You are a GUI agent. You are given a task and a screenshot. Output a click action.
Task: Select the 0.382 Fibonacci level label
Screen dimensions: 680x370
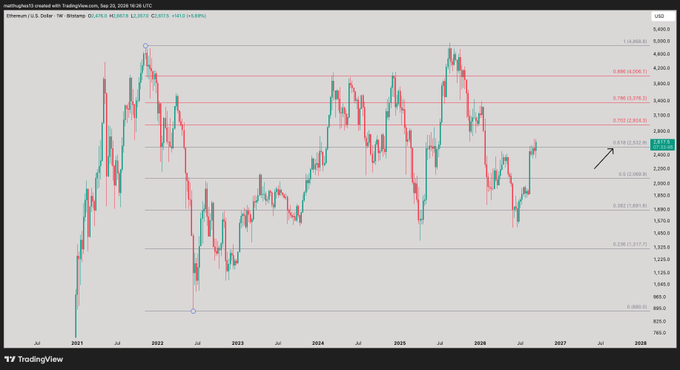[630, 206]
